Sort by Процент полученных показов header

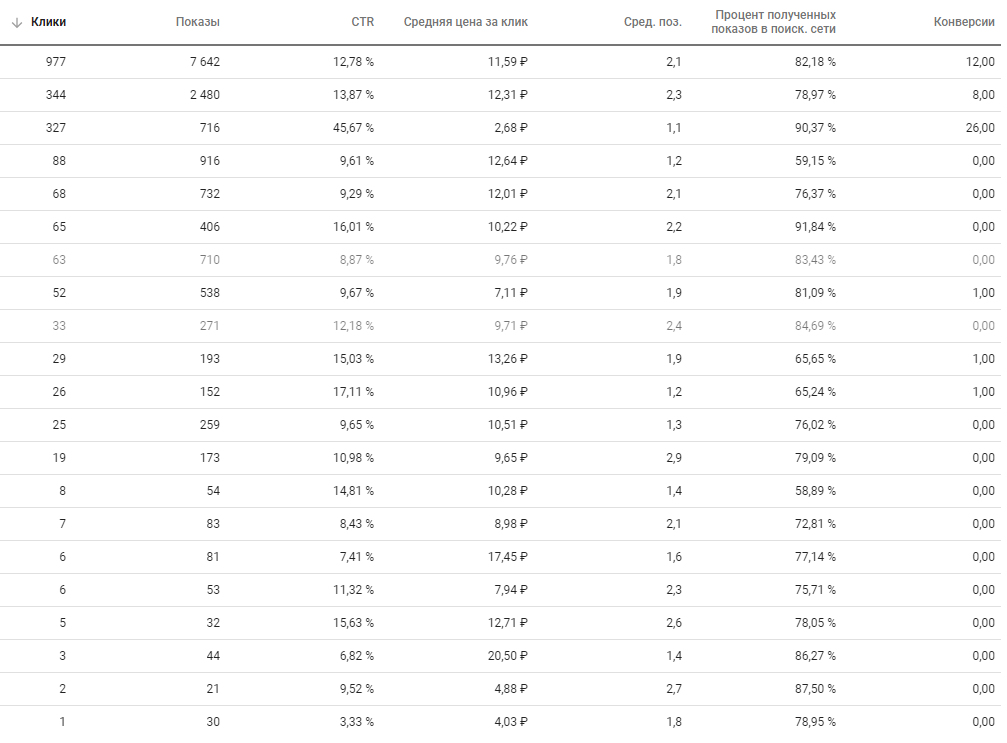point(773,22)
